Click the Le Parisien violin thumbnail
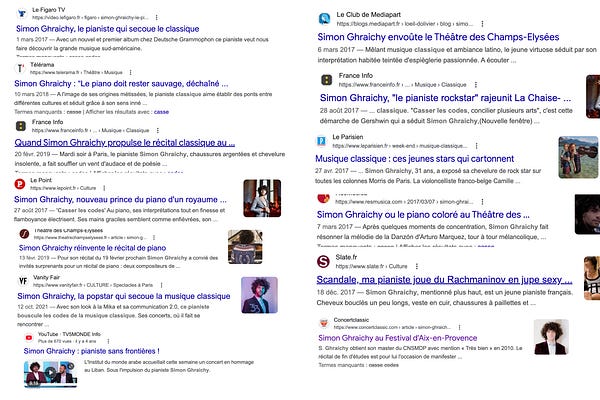This screenshot has width=600, height=400. click(x=578, y=157)
